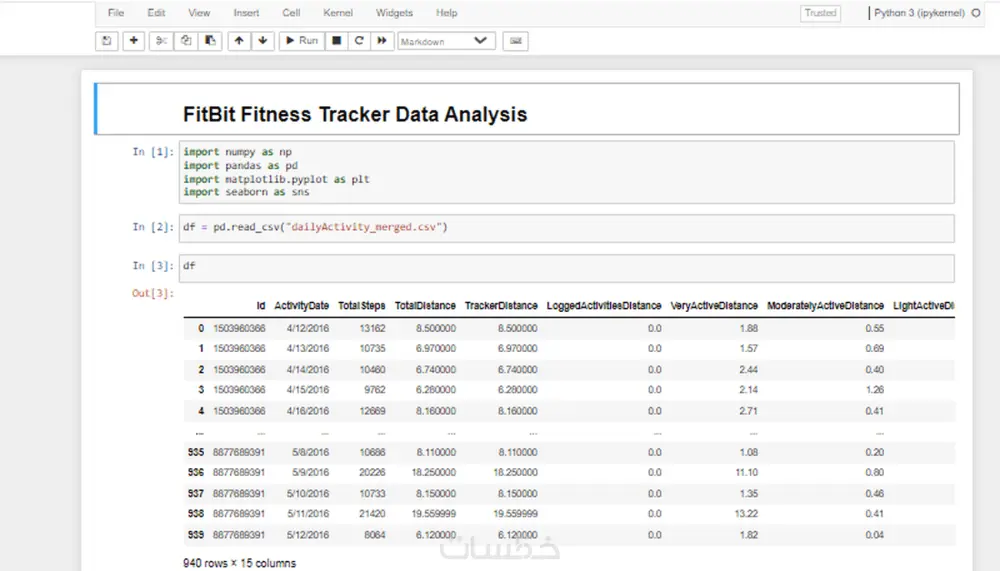Image resolution: width=1000 pixels, height=571 pixels.
Task: Click the 4/13/2016 date cell
Action: (x=308, y=348)
